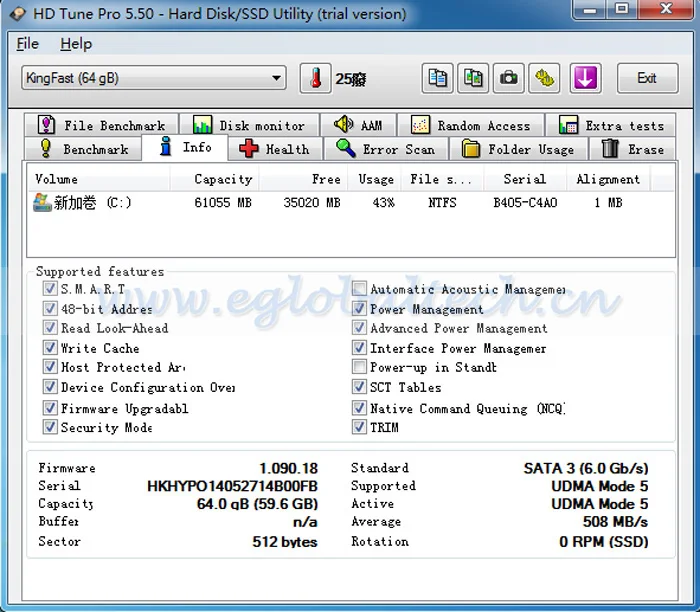700x612 pixels.
Task: Toggle the Host Protected Area checkbox
Action: (x=50, y=367)
